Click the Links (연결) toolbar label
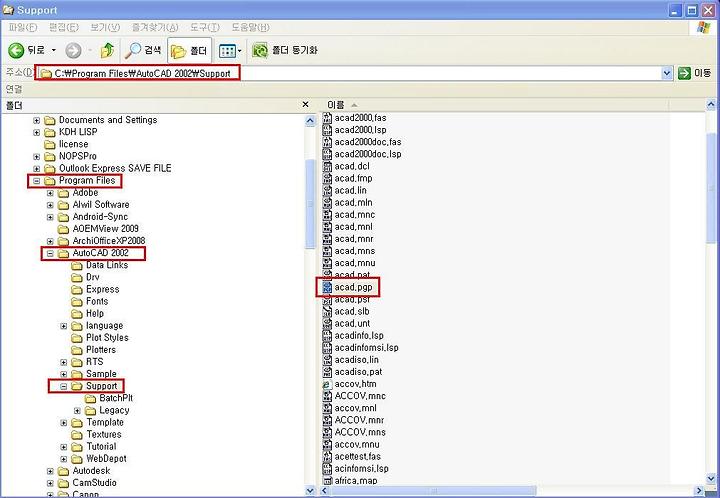 point(14,89)
